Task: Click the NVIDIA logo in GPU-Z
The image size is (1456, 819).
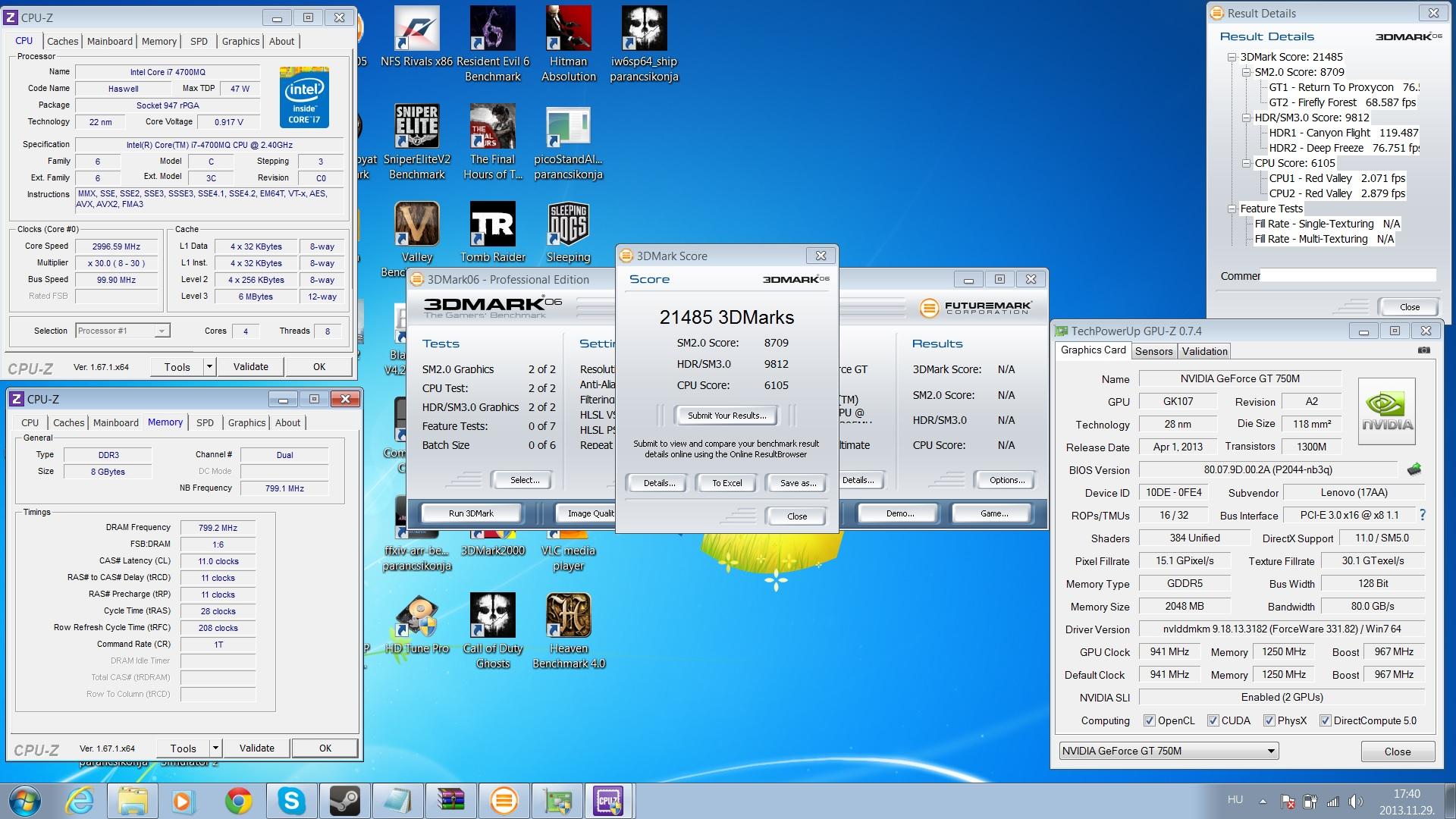Action: tap(1386, 412)
